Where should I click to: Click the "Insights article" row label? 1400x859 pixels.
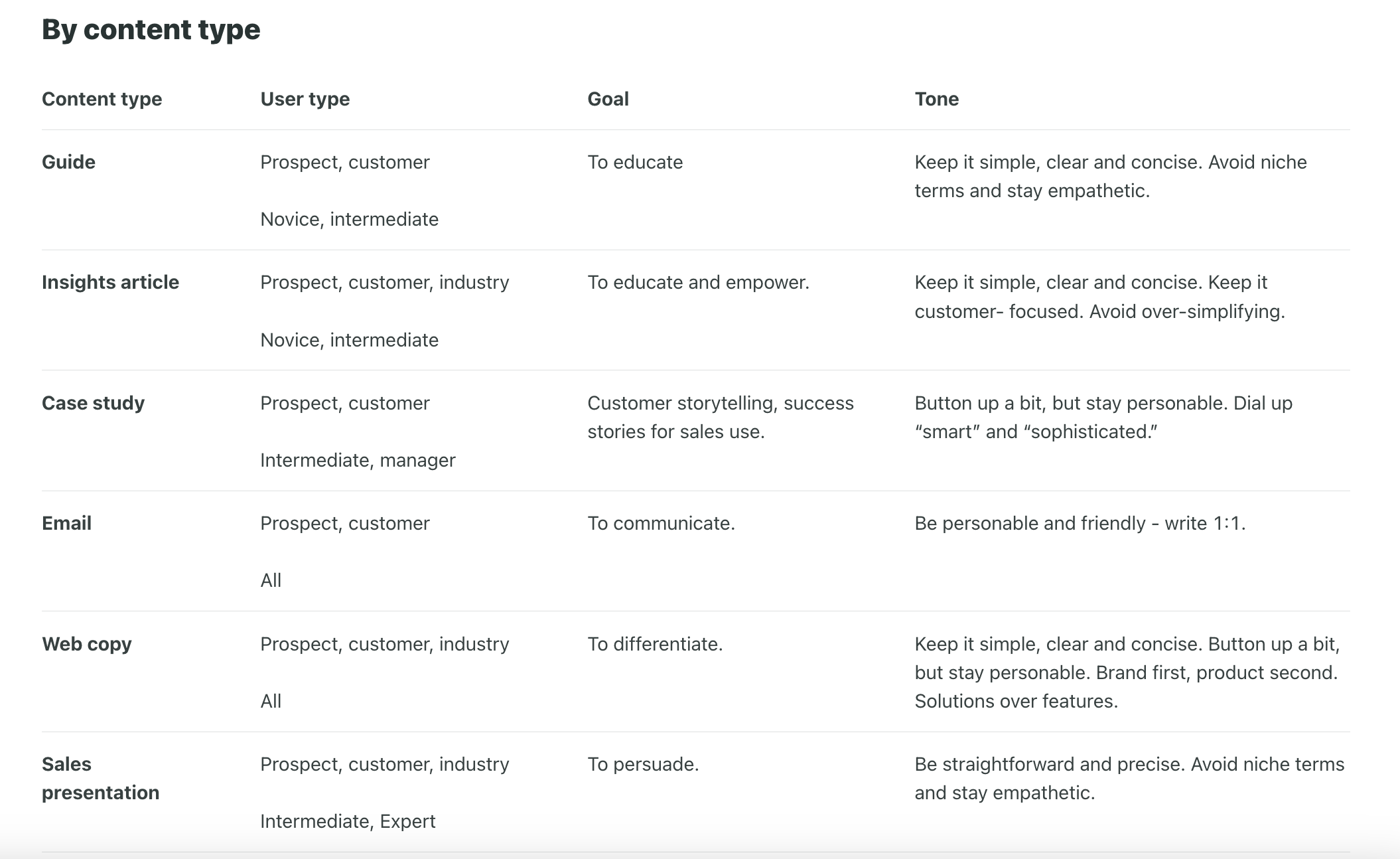click(110, 282)
